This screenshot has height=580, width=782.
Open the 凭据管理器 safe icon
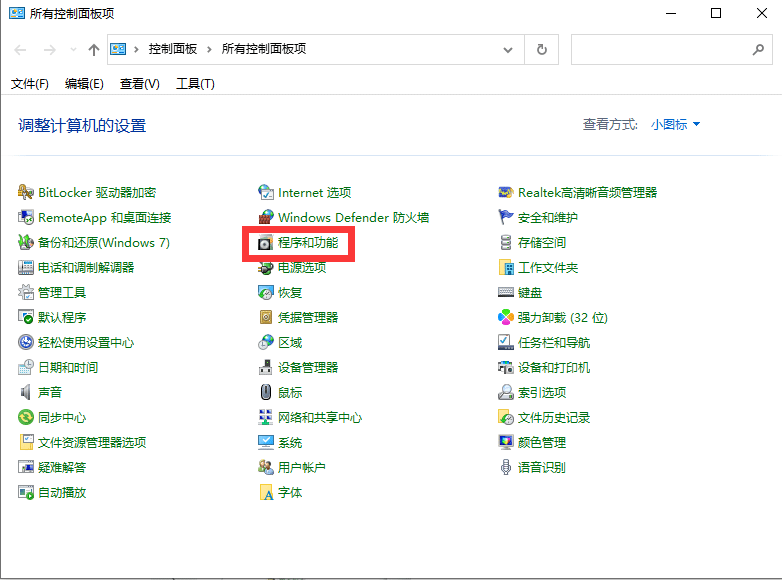tap(266, 317)
